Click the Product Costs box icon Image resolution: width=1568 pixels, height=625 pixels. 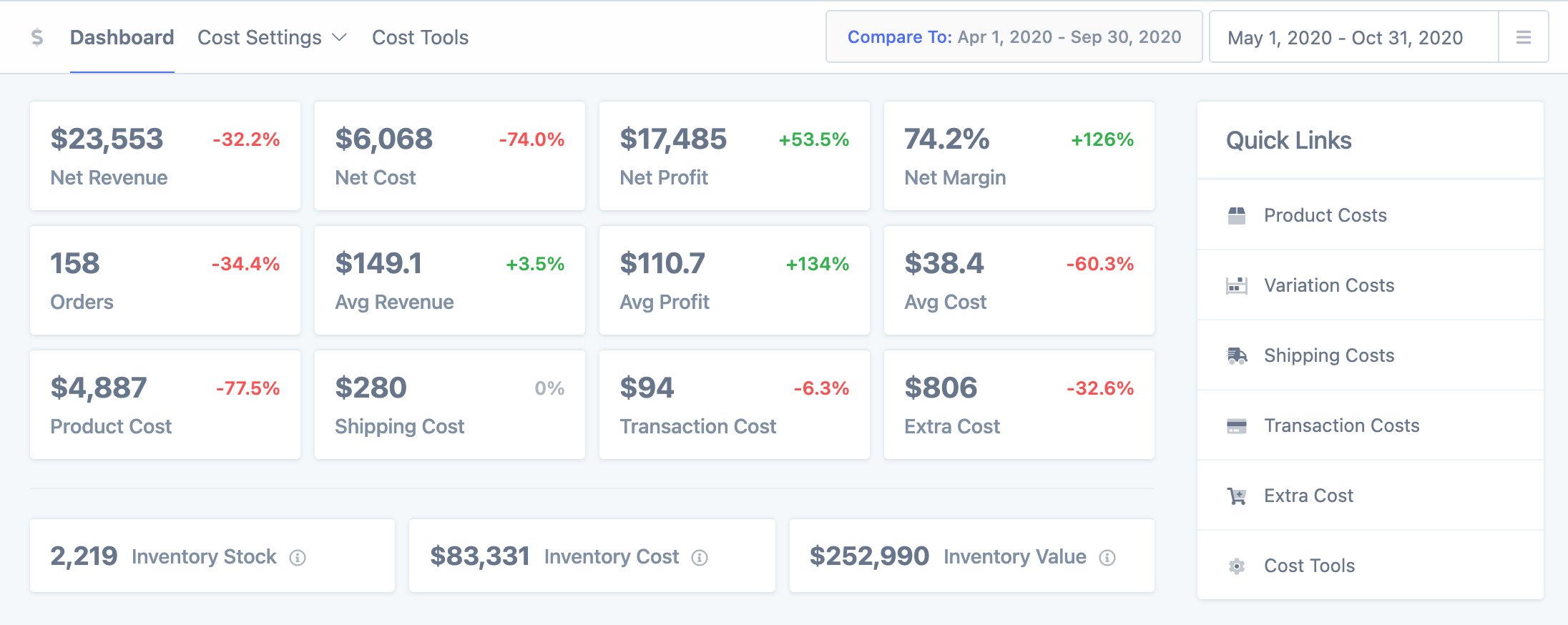[x=1236, y=215]
